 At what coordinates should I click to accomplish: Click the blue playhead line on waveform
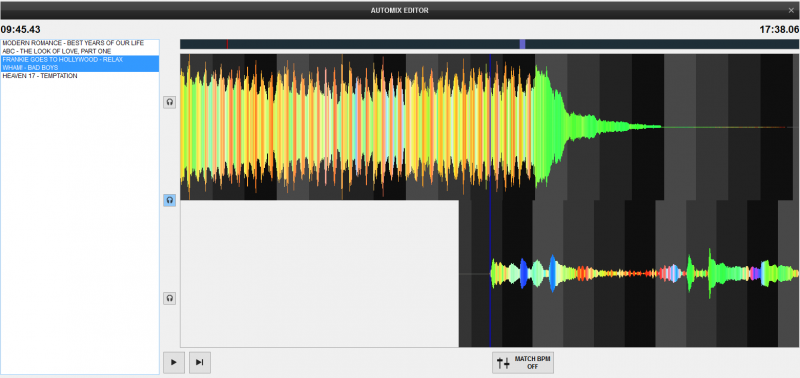(490, 200)
